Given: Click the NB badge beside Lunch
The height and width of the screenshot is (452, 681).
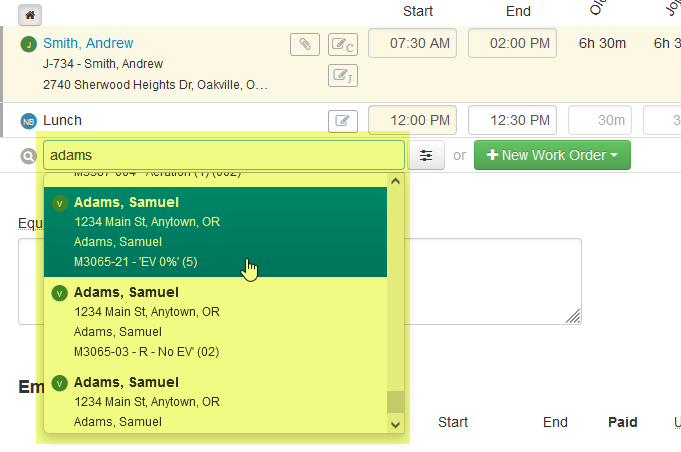Looking at the screenshot, I should 28,121.
